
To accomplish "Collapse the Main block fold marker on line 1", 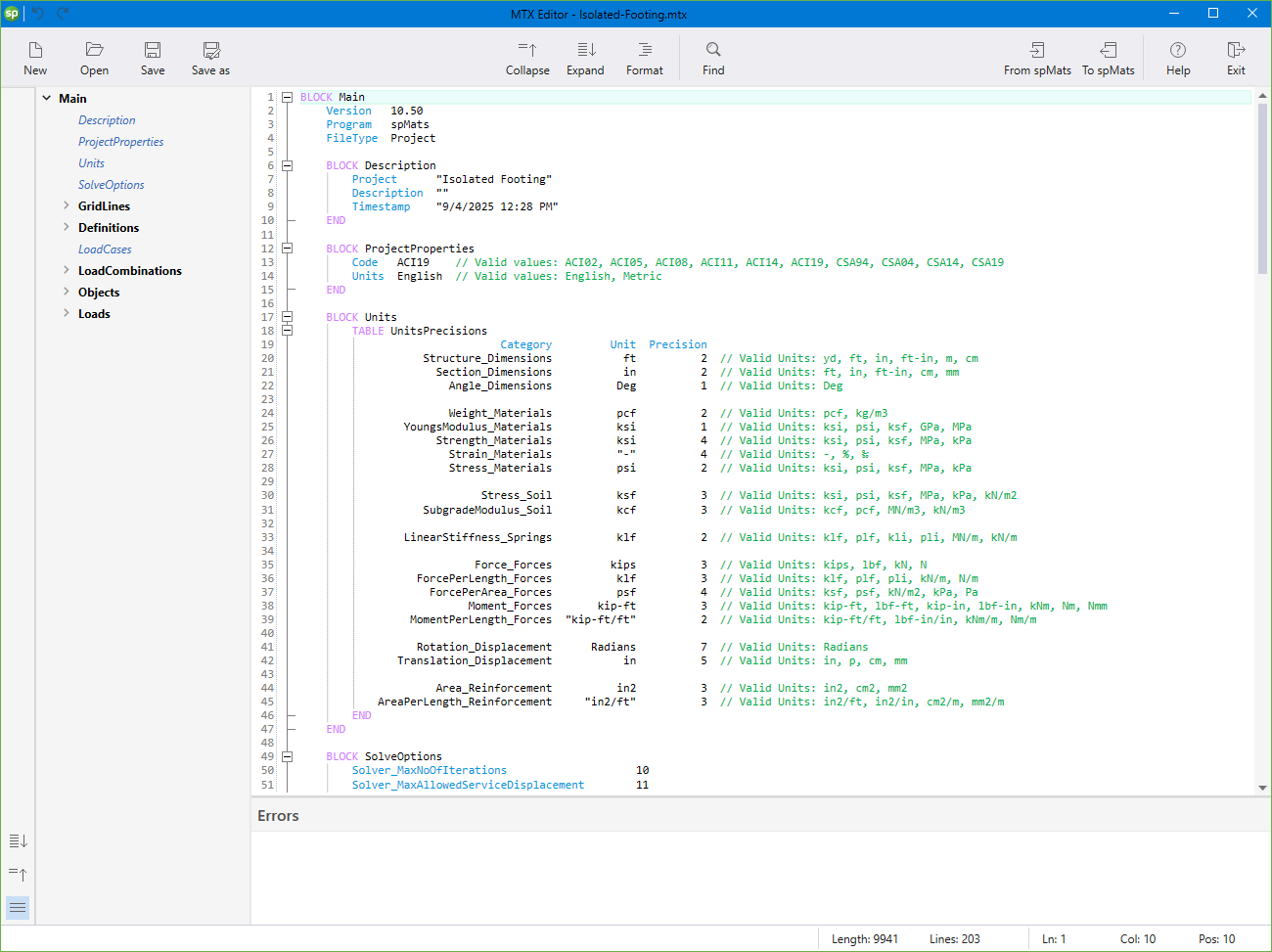I will [287, 97].
